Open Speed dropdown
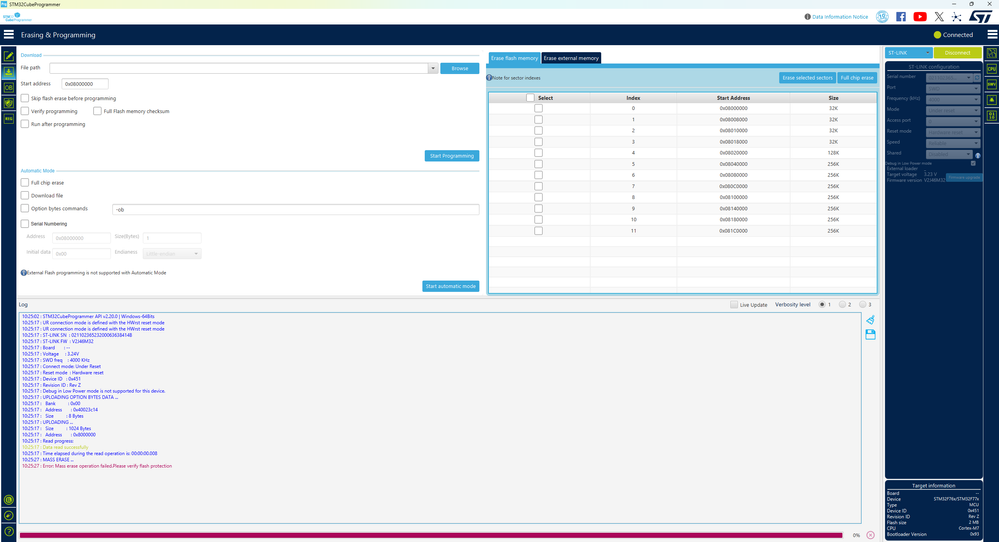The width and height of the screenshot is (999, 542). click(x=952, y=143)
